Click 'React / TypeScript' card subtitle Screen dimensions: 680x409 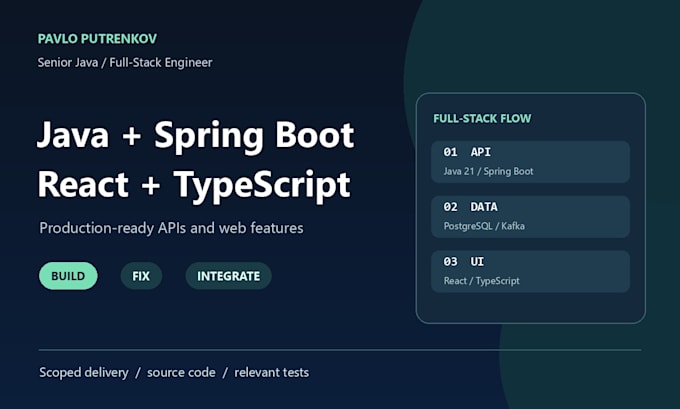pos(481,281)
